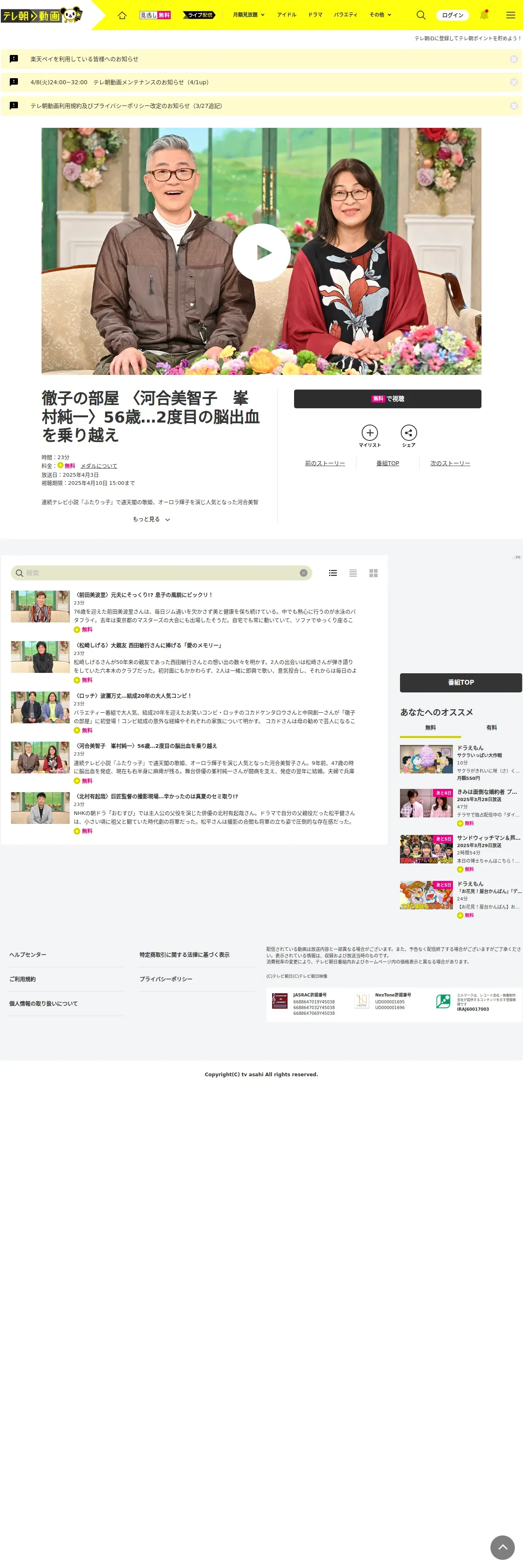This screenshot has width=523, height=1568.
Task: Open 北村有起哉 episode thumbnail
Action: pyautogui.click(x=40, y=808)
